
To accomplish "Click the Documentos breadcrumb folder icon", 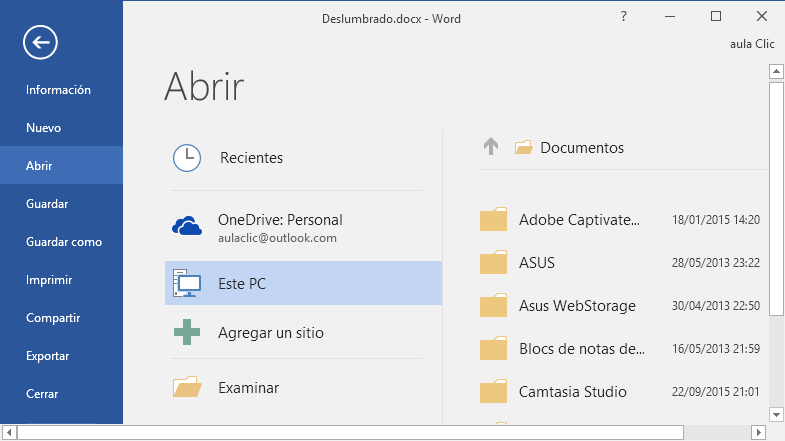I will [x=523, y=147].
